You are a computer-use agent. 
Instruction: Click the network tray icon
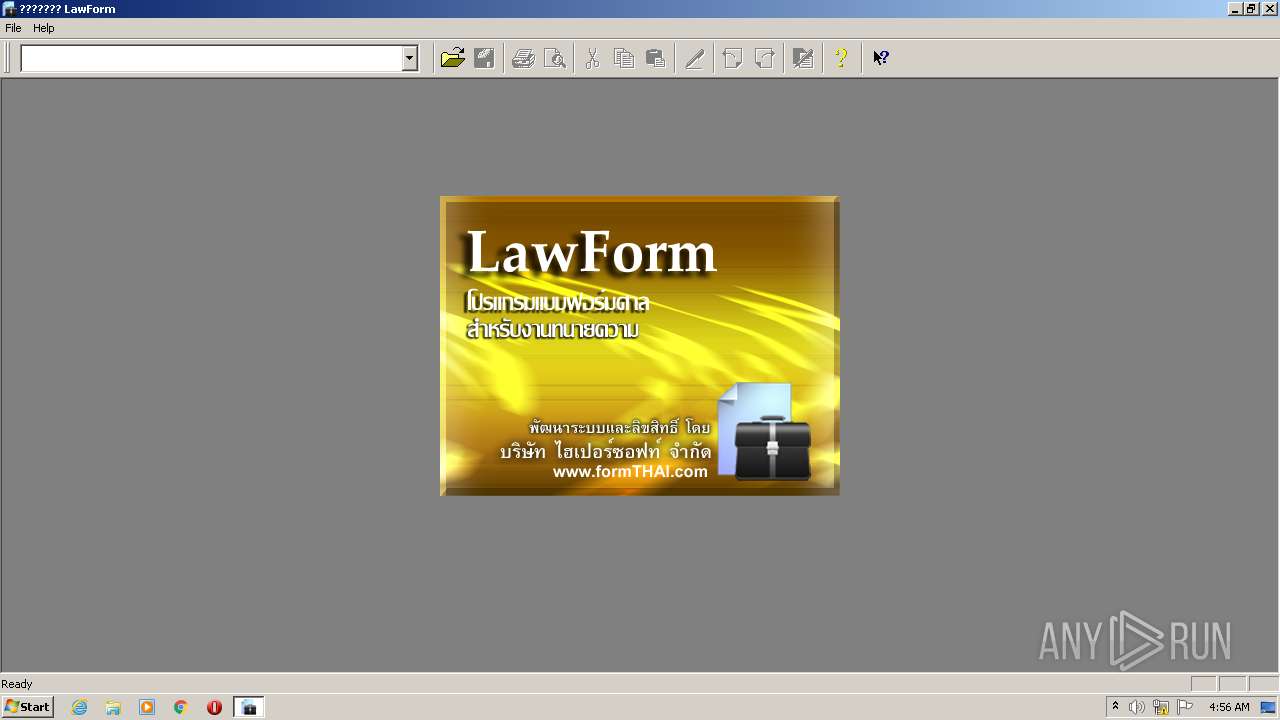coord(1161,707)
